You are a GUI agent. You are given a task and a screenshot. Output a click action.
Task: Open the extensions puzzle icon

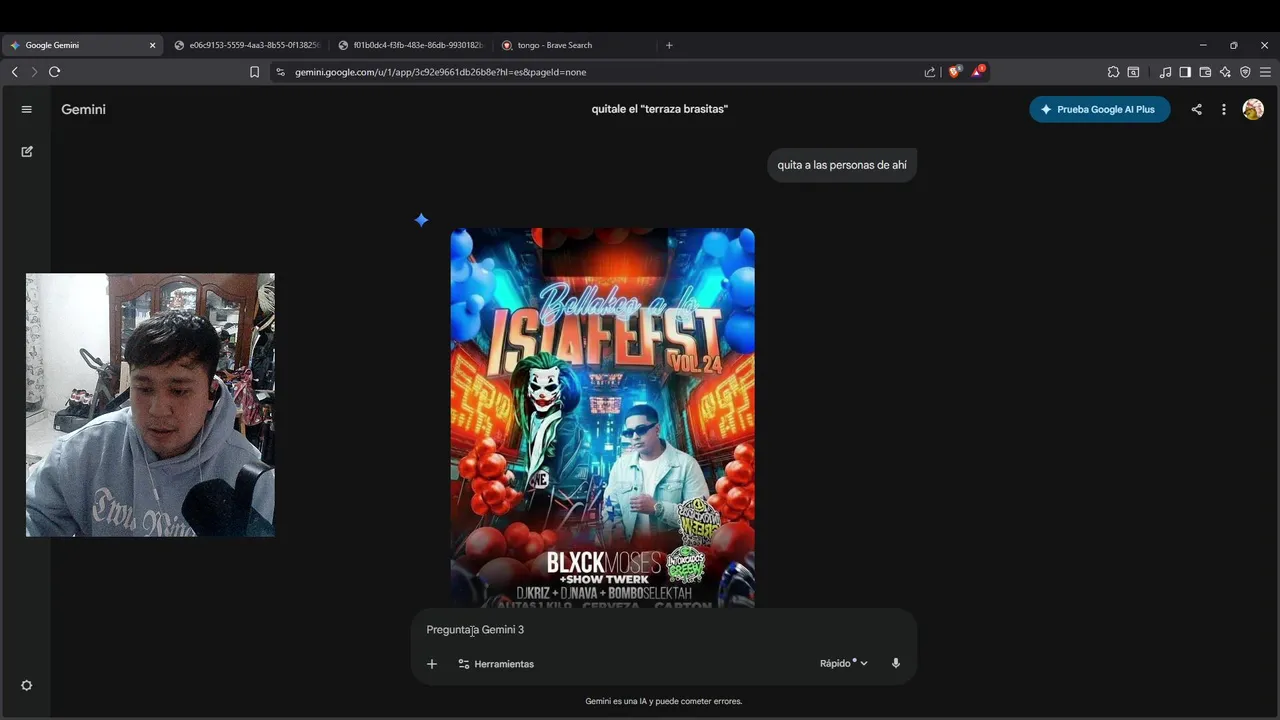tap(1113, 72)
